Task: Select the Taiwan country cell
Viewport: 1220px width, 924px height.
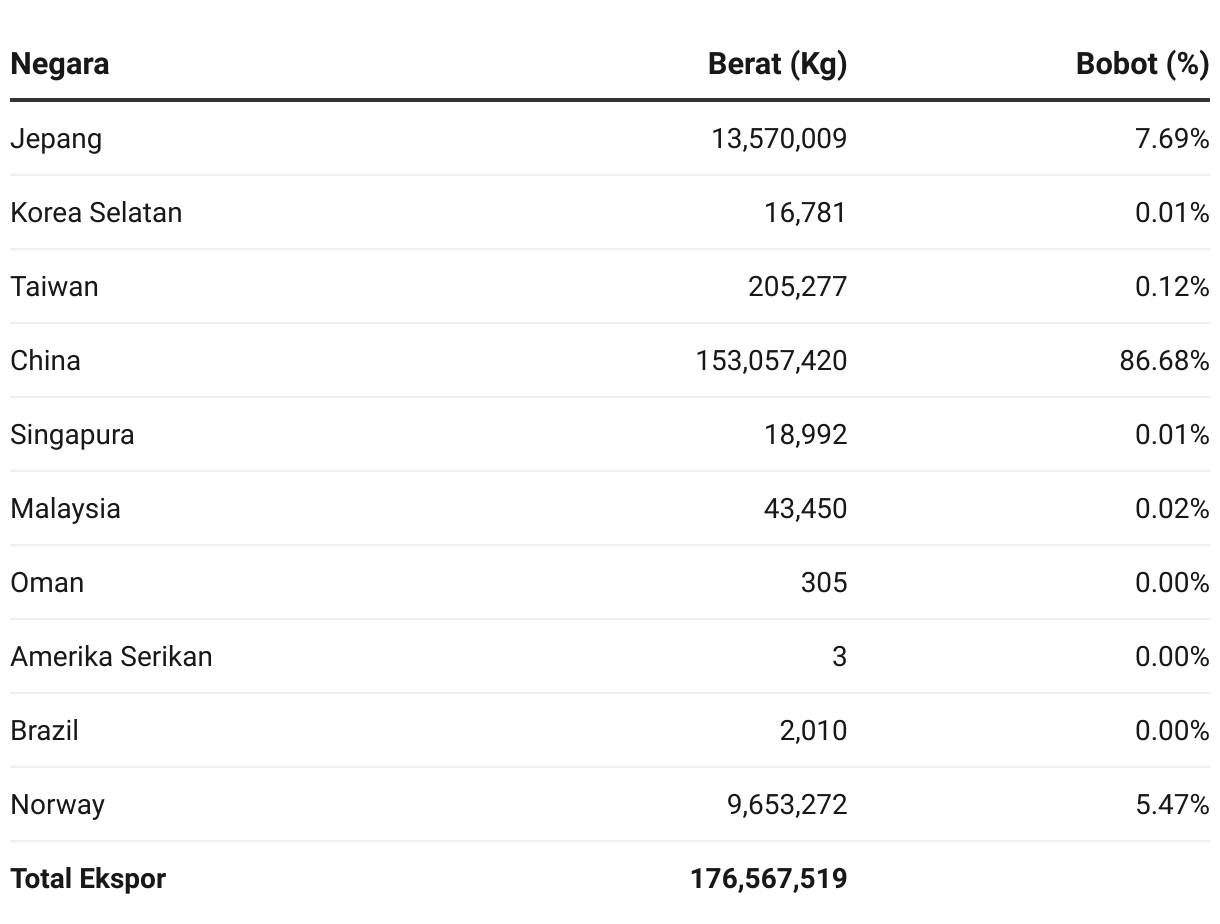Action: [x=55, y=287]
